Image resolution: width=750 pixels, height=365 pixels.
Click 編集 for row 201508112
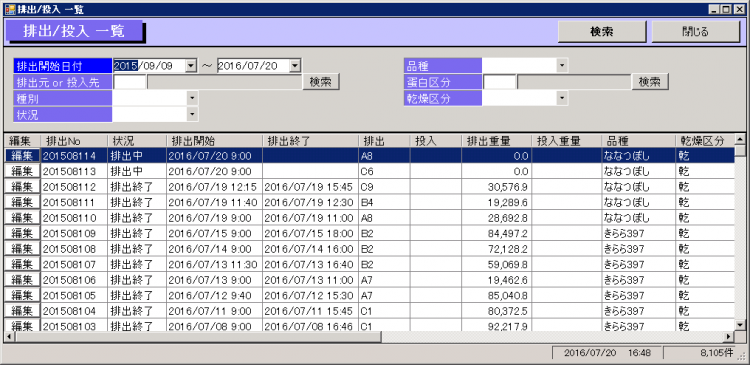click(22, 187)
